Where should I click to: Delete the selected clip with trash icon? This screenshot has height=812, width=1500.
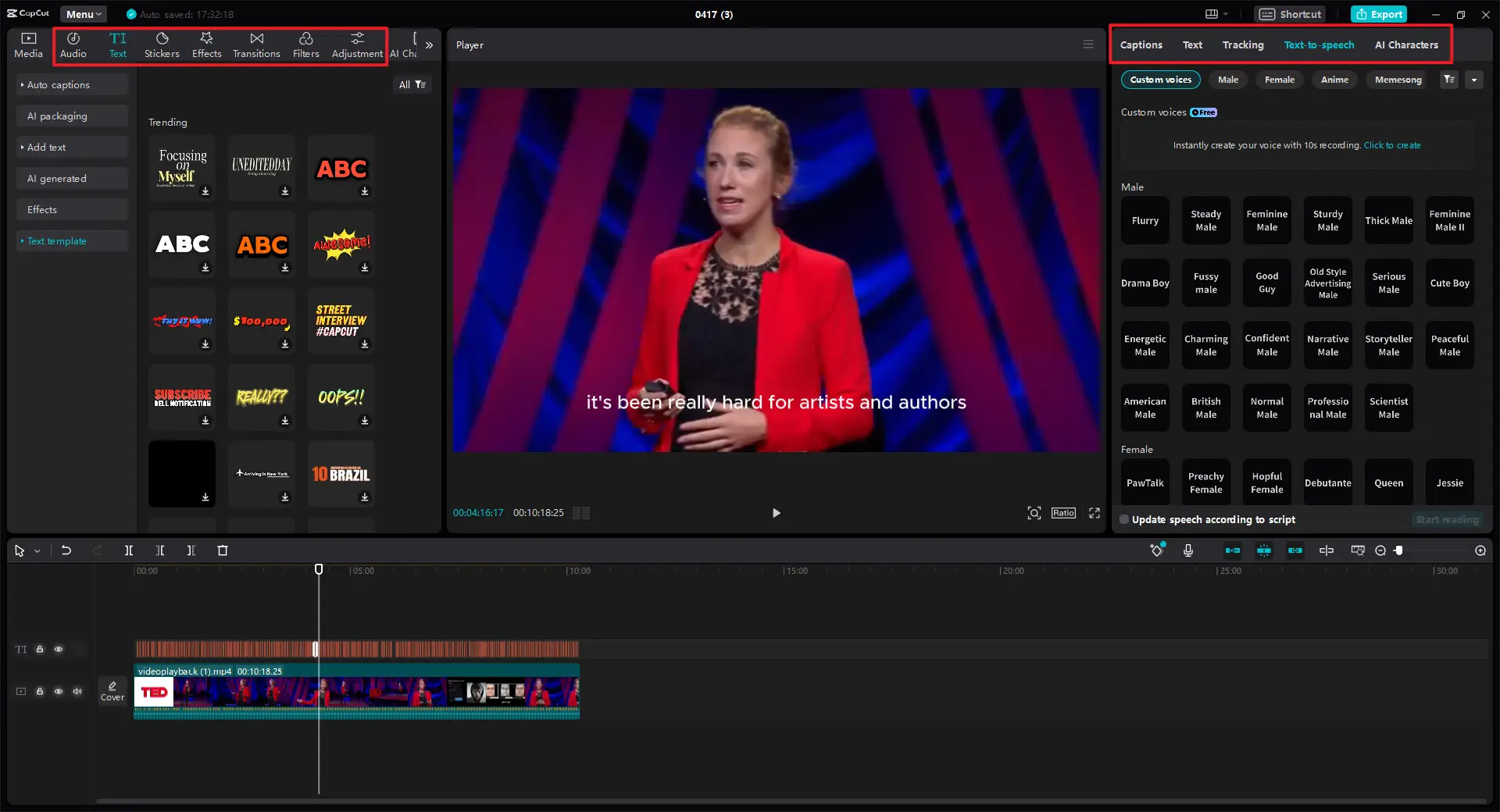tap(223, 550)
